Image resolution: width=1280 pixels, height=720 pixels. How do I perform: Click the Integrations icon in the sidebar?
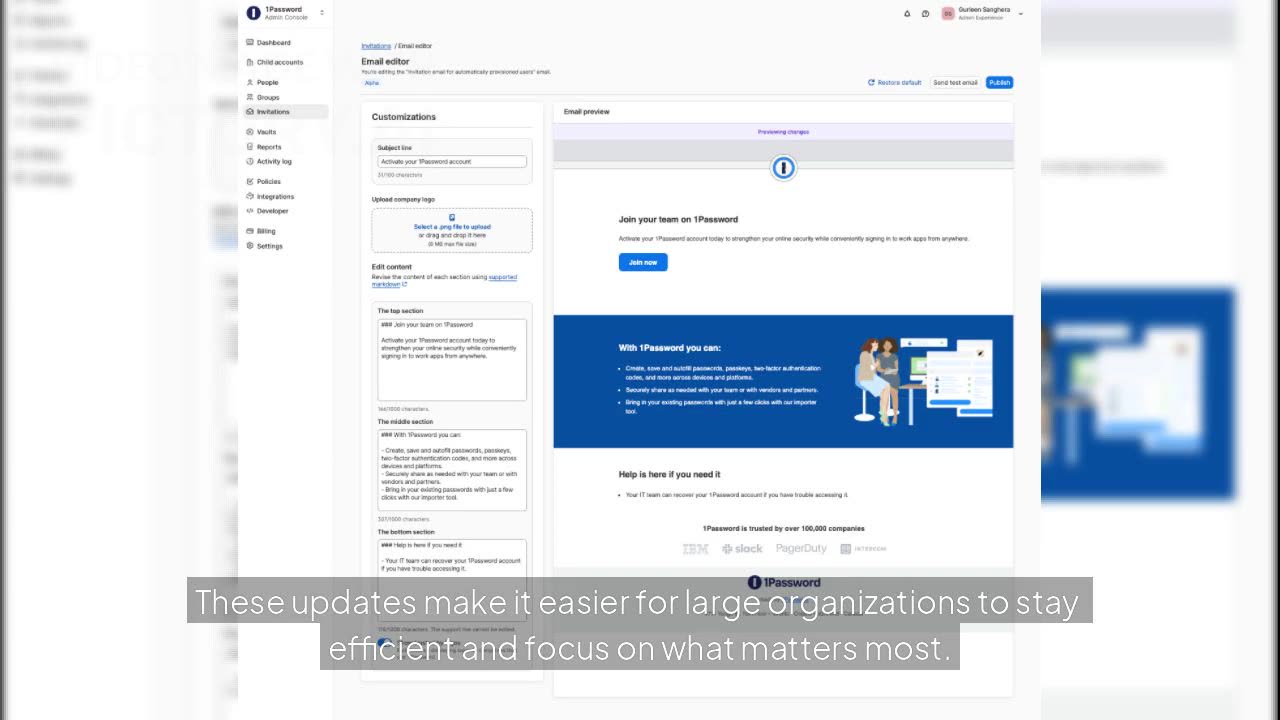click(250, 196)
